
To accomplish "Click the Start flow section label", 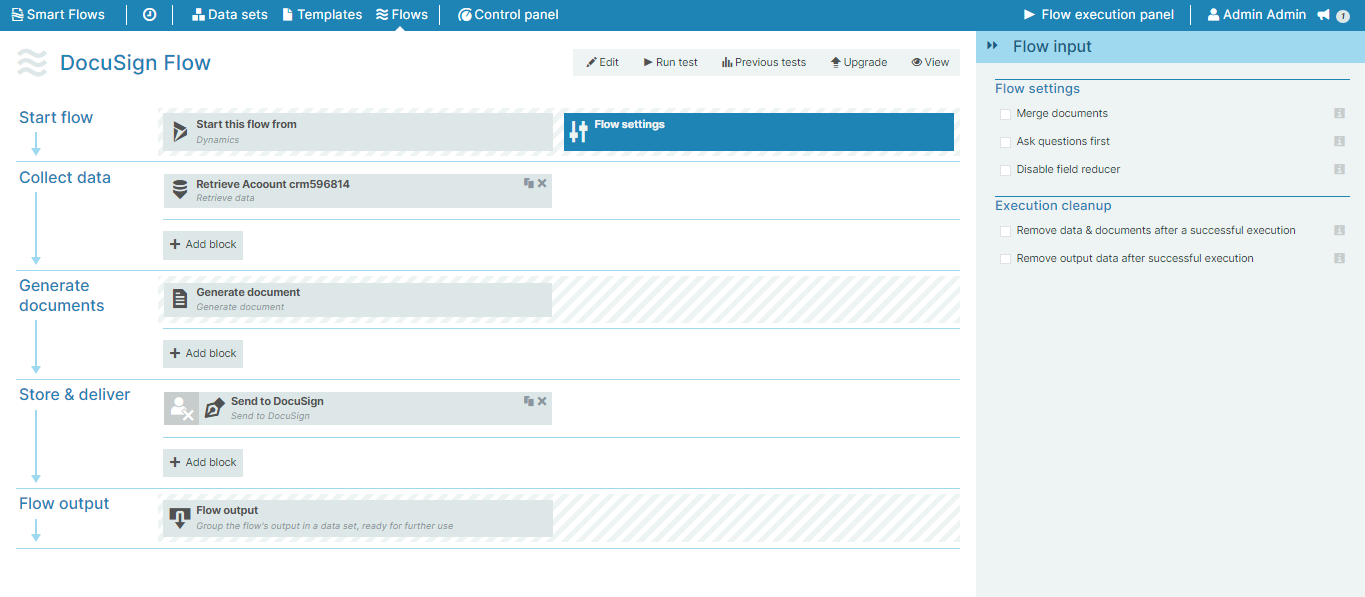I will 56,118.
